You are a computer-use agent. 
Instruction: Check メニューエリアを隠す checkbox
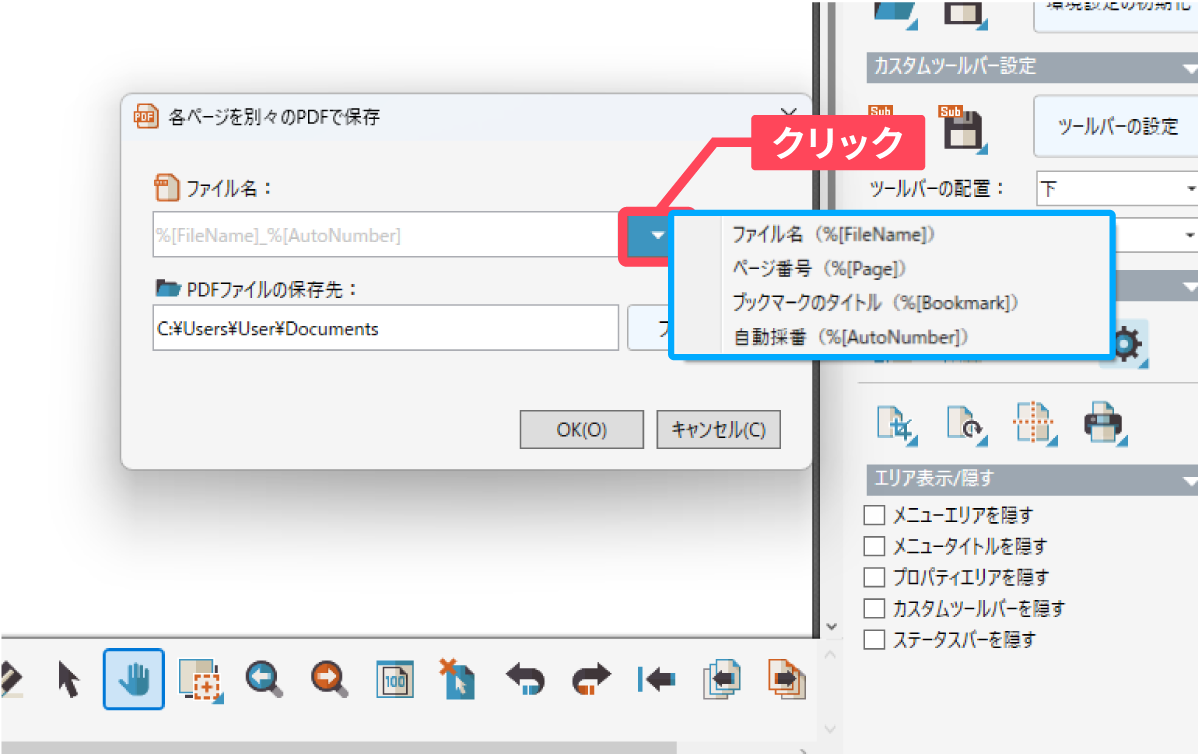874,516
